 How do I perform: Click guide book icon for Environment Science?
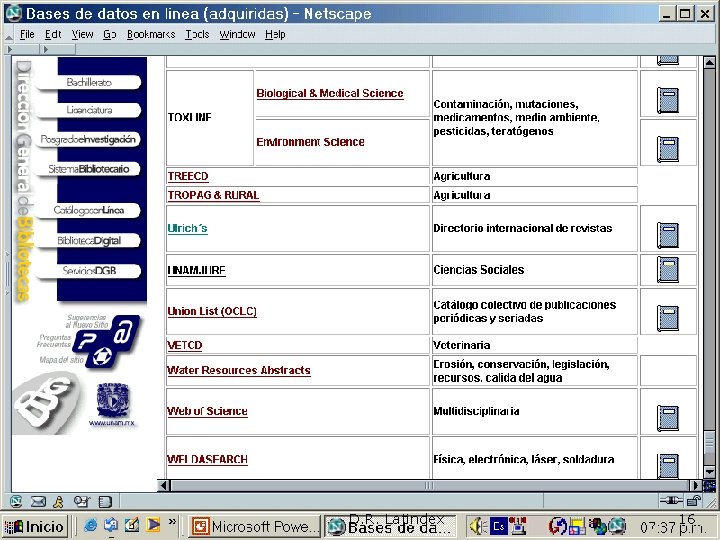pyautogui.click(x=668, y=149)
